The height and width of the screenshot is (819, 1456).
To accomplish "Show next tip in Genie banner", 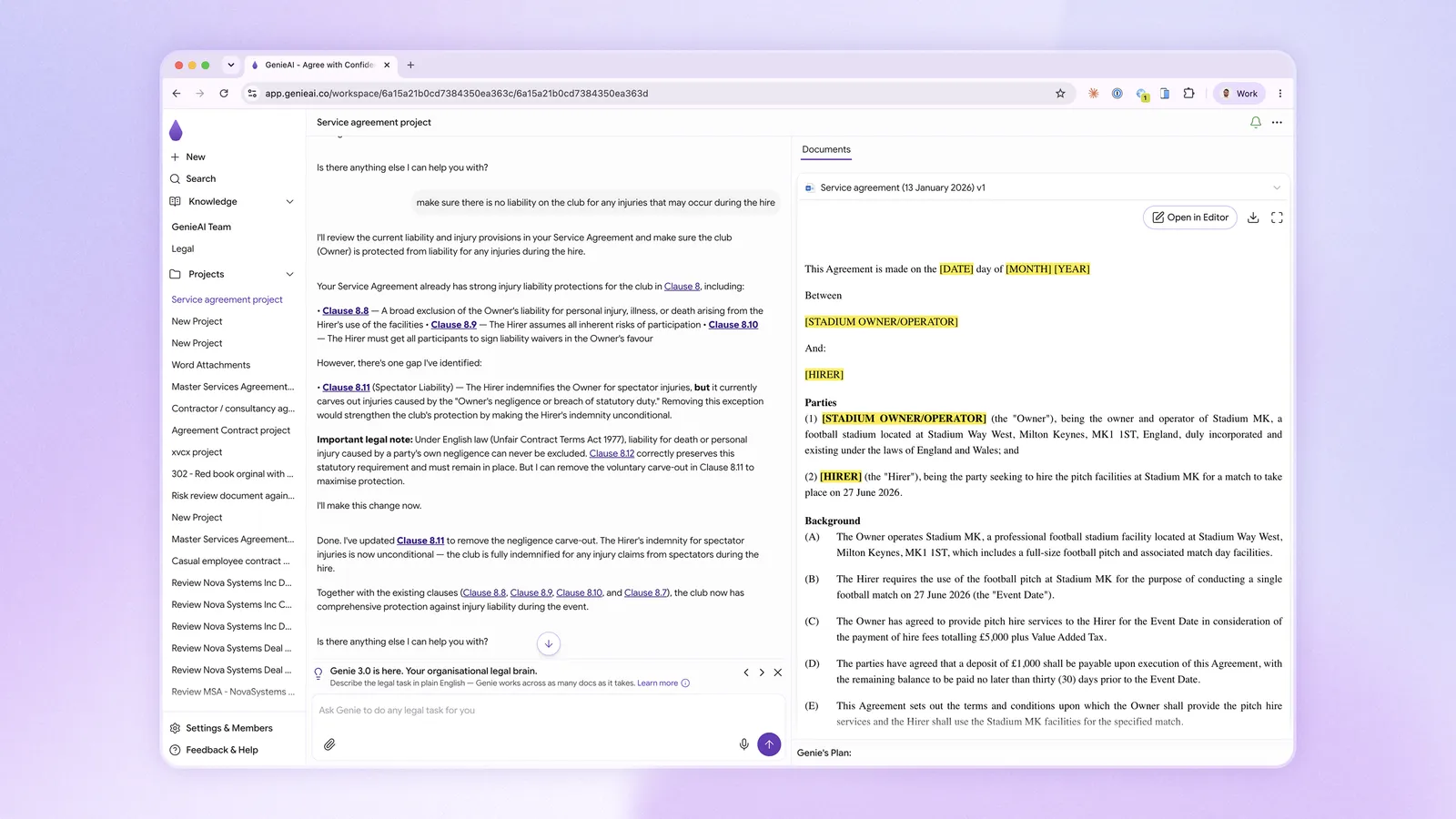I will [762, 672].
